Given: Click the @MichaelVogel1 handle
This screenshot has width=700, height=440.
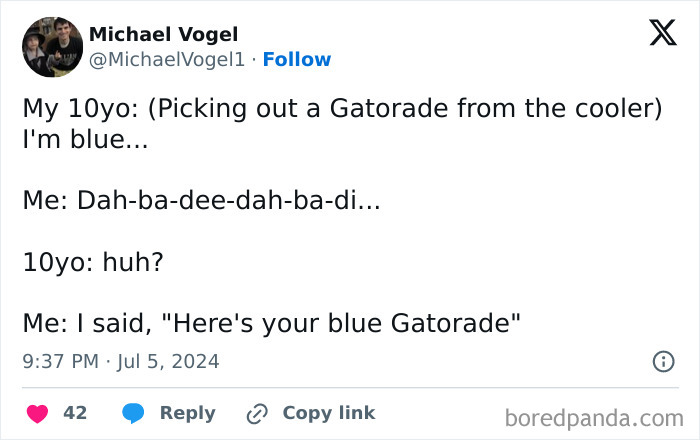Looking at the screenshot, I should 167,60.
